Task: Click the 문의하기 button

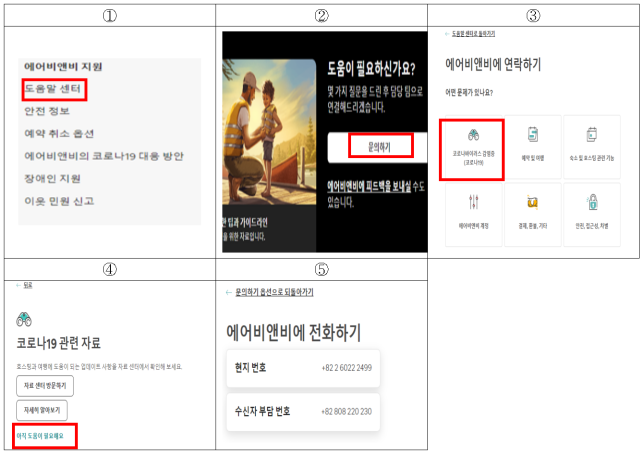Action: 377,147
